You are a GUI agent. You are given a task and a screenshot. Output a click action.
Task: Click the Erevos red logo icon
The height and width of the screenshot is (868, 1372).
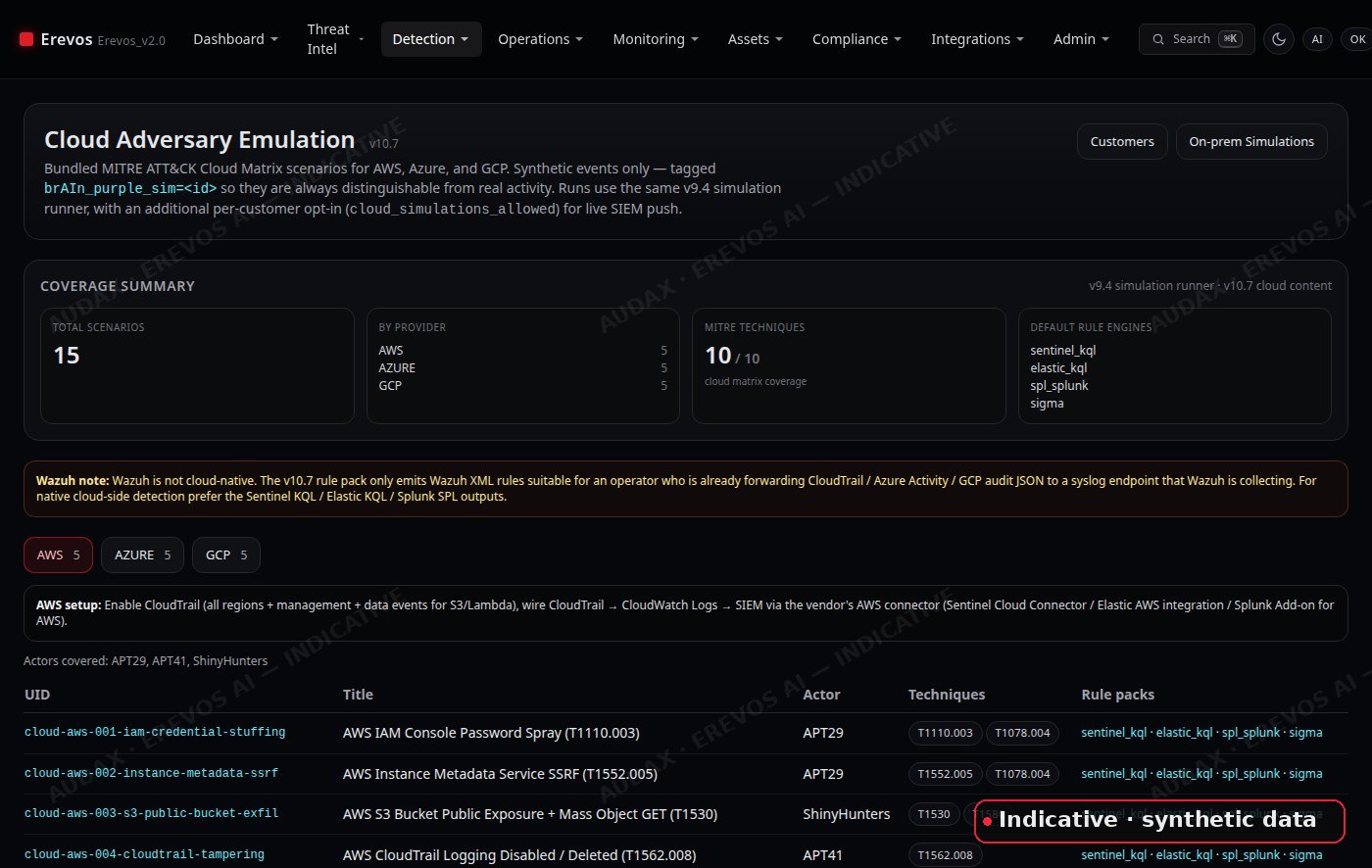click(26, 39)
